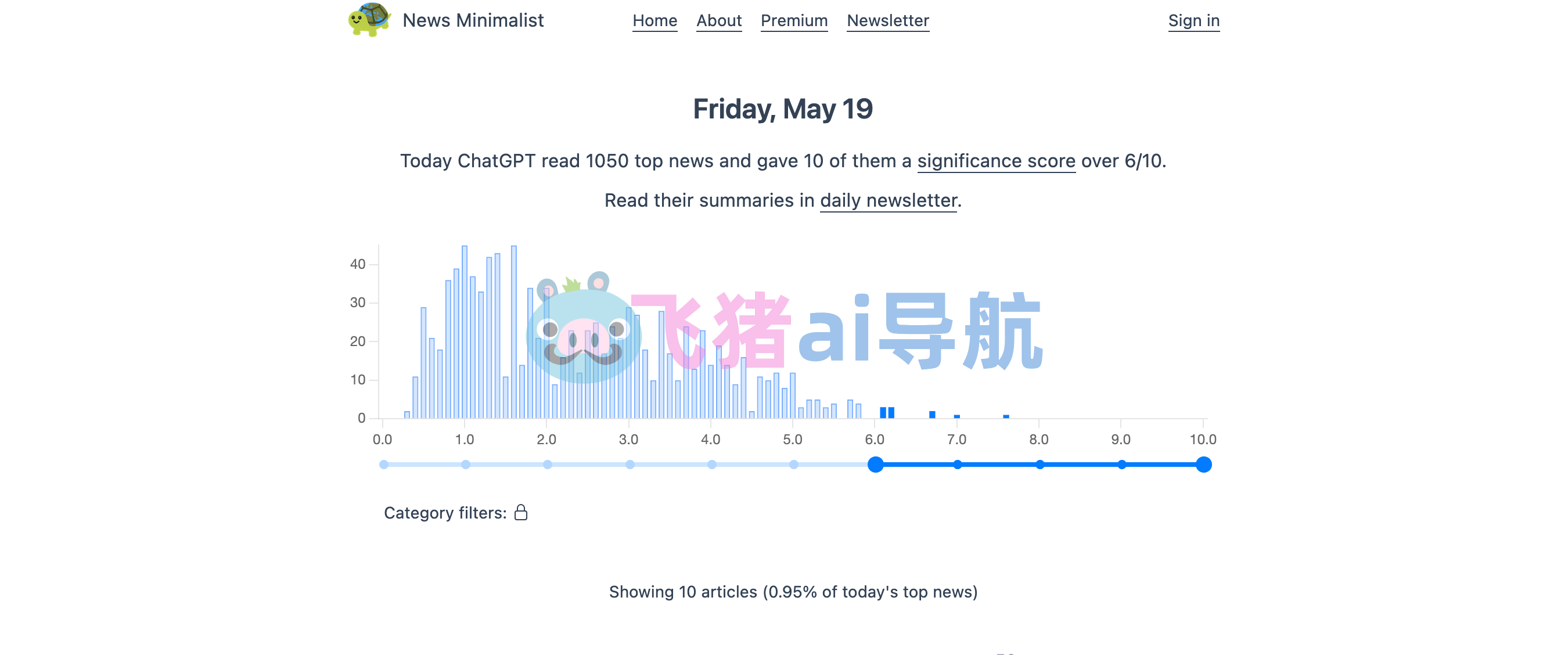Click the slider dot at 8.0
Screen dimensions: 1568x655
click(1040, 465)
